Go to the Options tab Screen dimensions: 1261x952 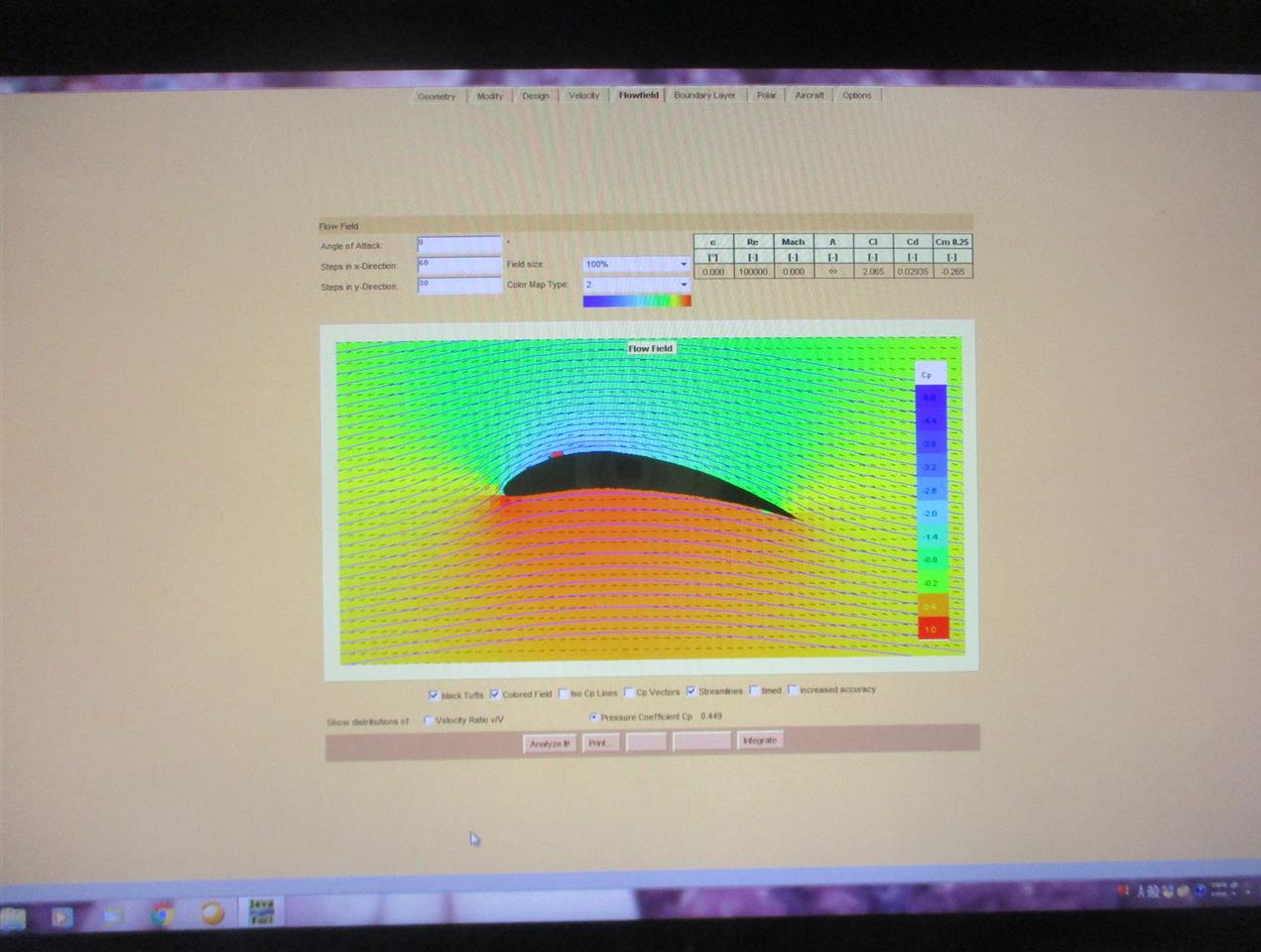pos(857,95)
